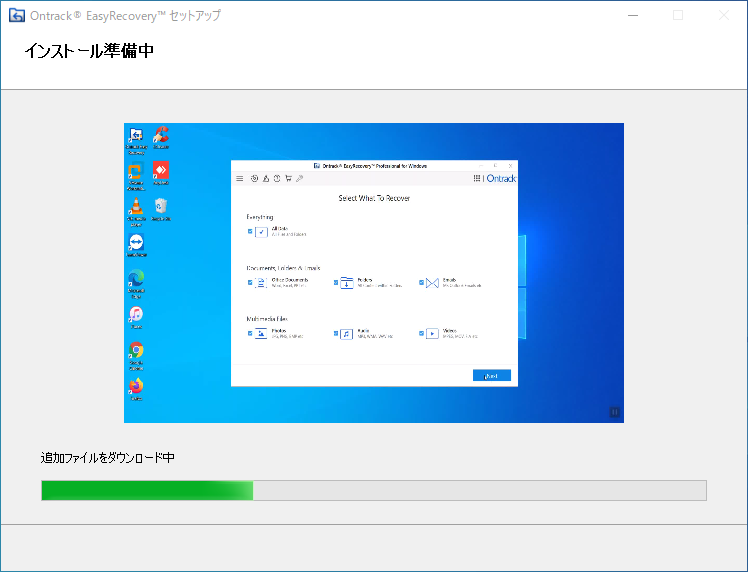Click the AnyDesk red icon on preview desktop
Screen dimensions: 748x572
click(x=161, y=170)
